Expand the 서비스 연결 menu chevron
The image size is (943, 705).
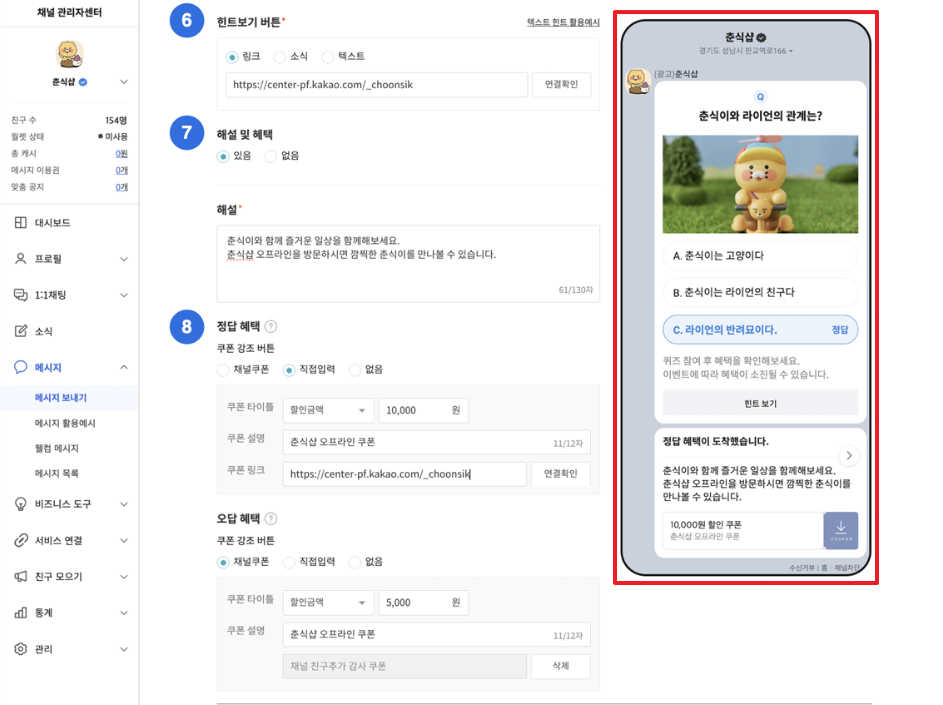coord(124,541)
